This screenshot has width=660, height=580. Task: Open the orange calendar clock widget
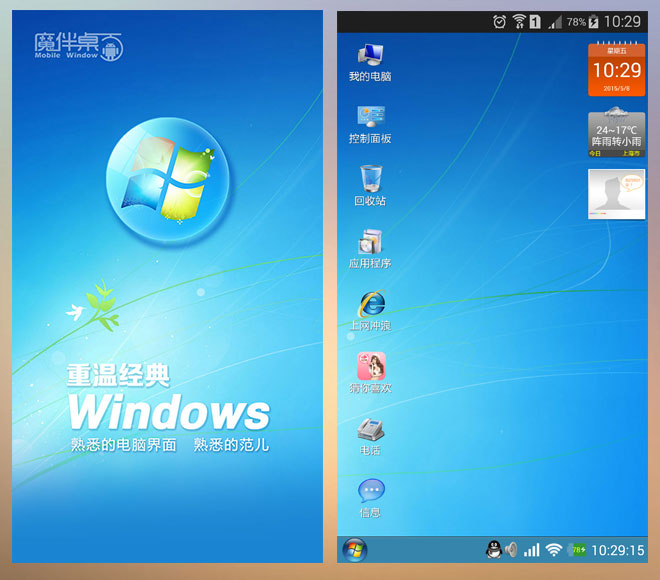[616, 69]
